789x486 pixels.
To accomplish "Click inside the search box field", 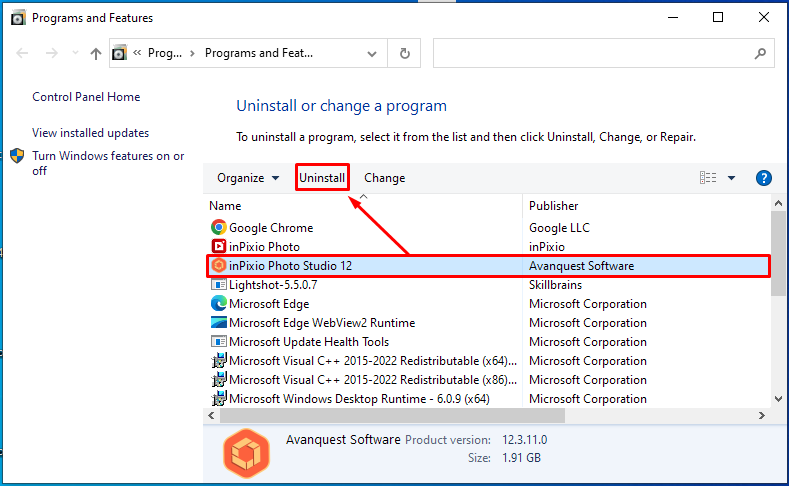I will point(590,54).
